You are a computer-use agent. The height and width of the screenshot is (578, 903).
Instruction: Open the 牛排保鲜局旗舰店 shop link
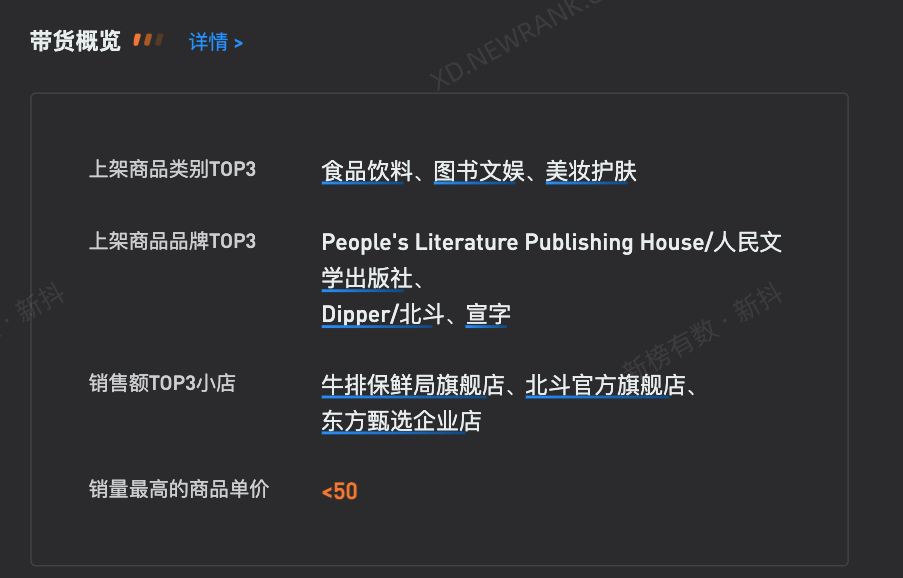(412, 385)
